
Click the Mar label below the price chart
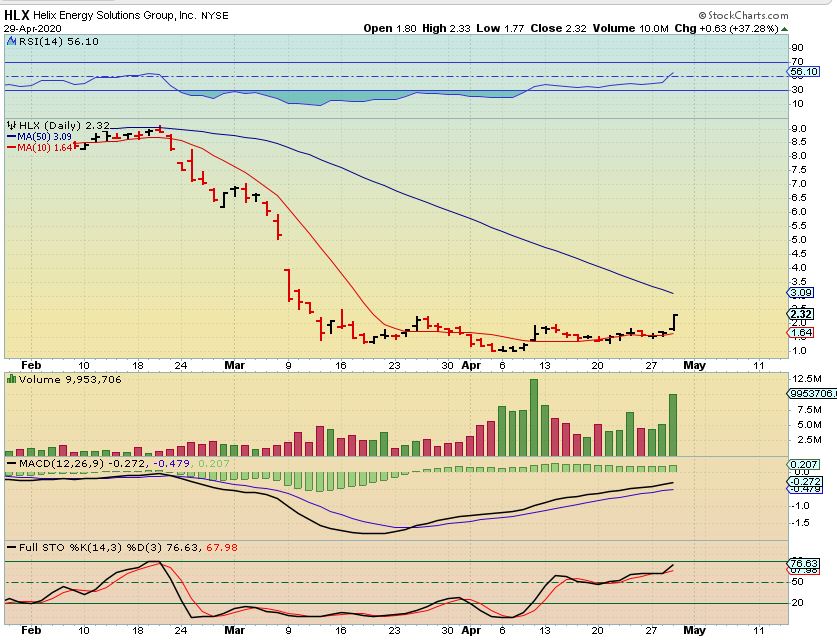pos(234,366)
